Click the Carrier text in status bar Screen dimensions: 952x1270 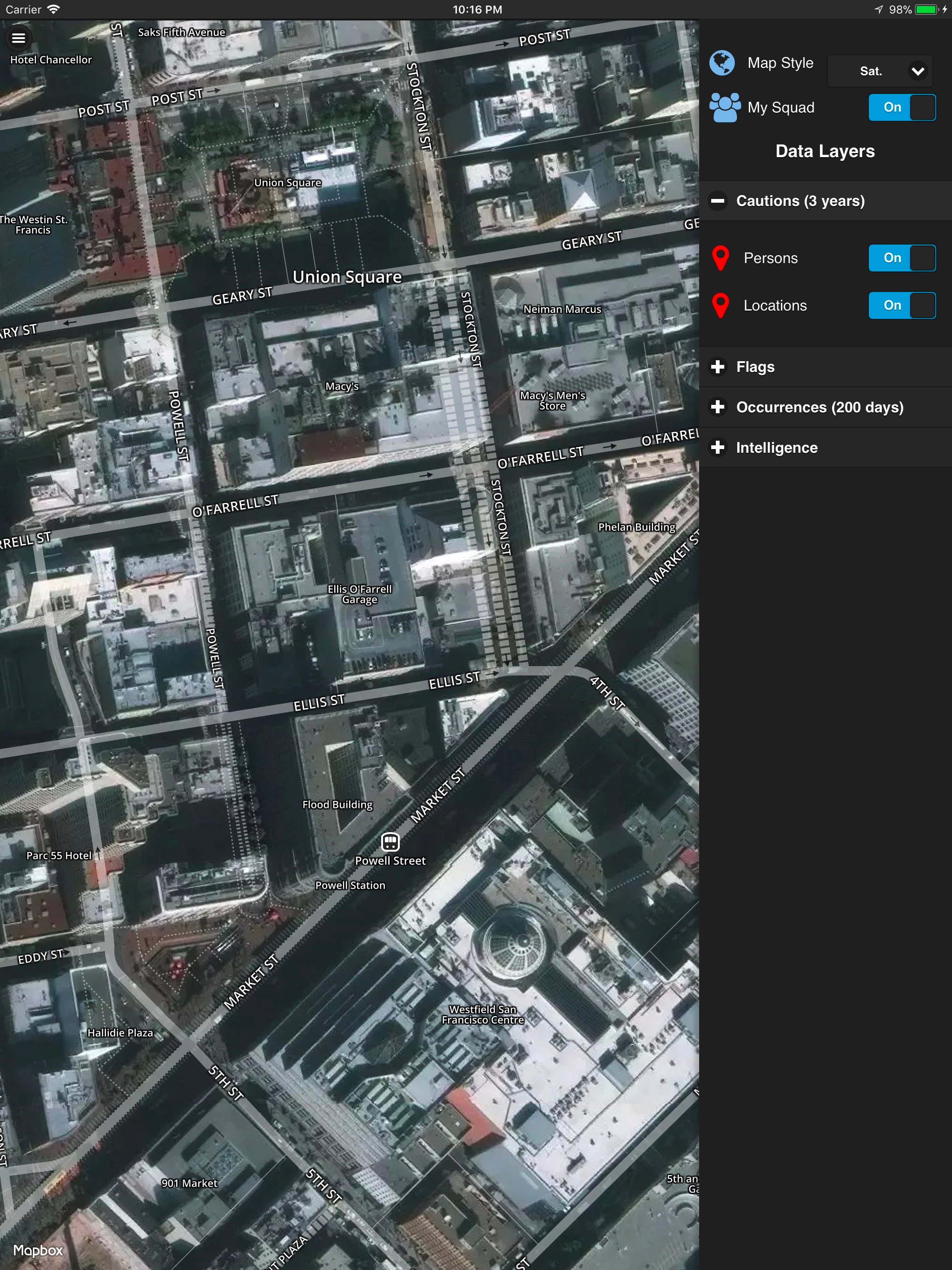click(x=24, y=10)
